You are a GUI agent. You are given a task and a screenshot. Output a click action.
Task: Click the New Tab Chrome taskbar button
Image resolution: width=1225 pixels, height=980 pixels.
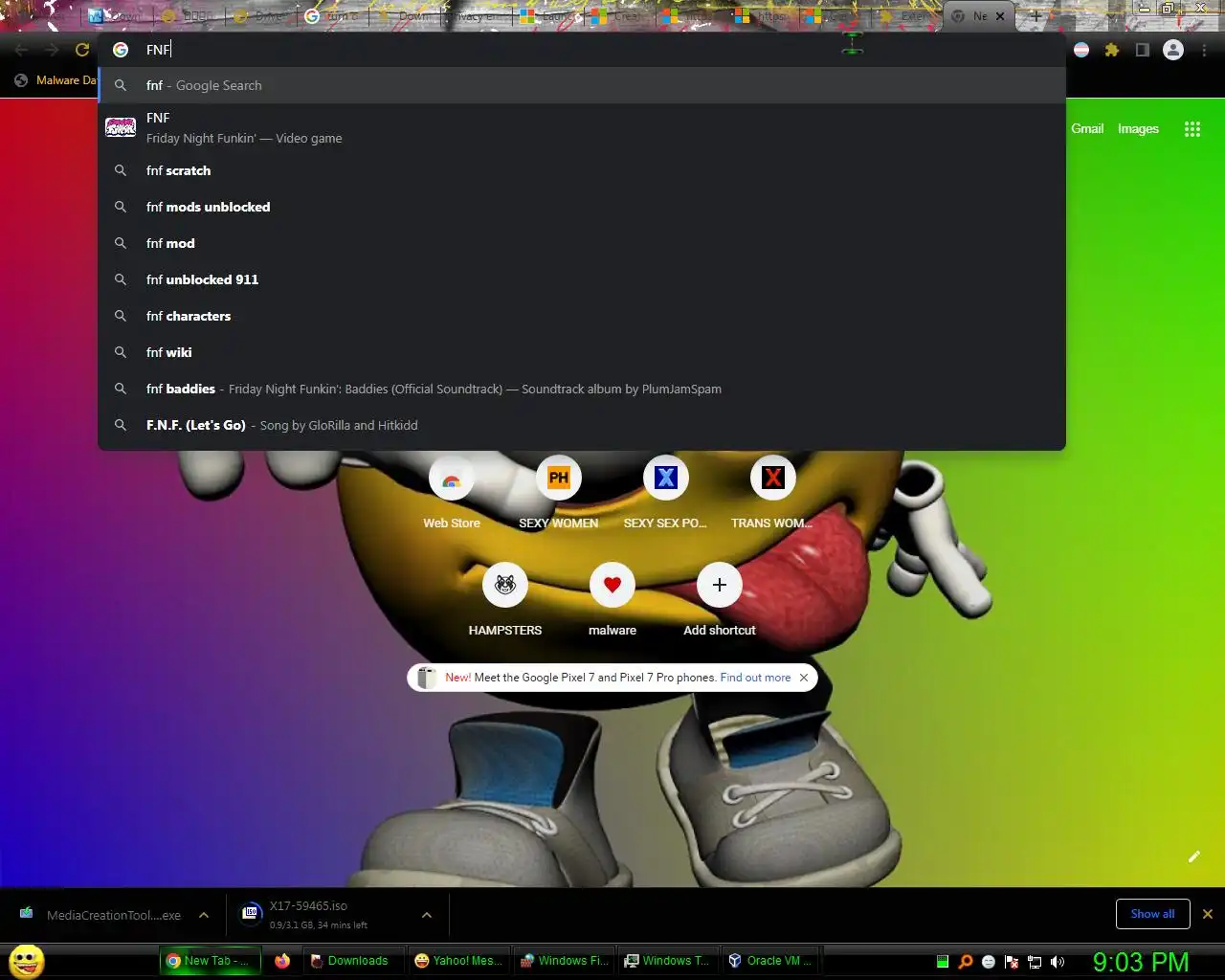coord(211,961)
